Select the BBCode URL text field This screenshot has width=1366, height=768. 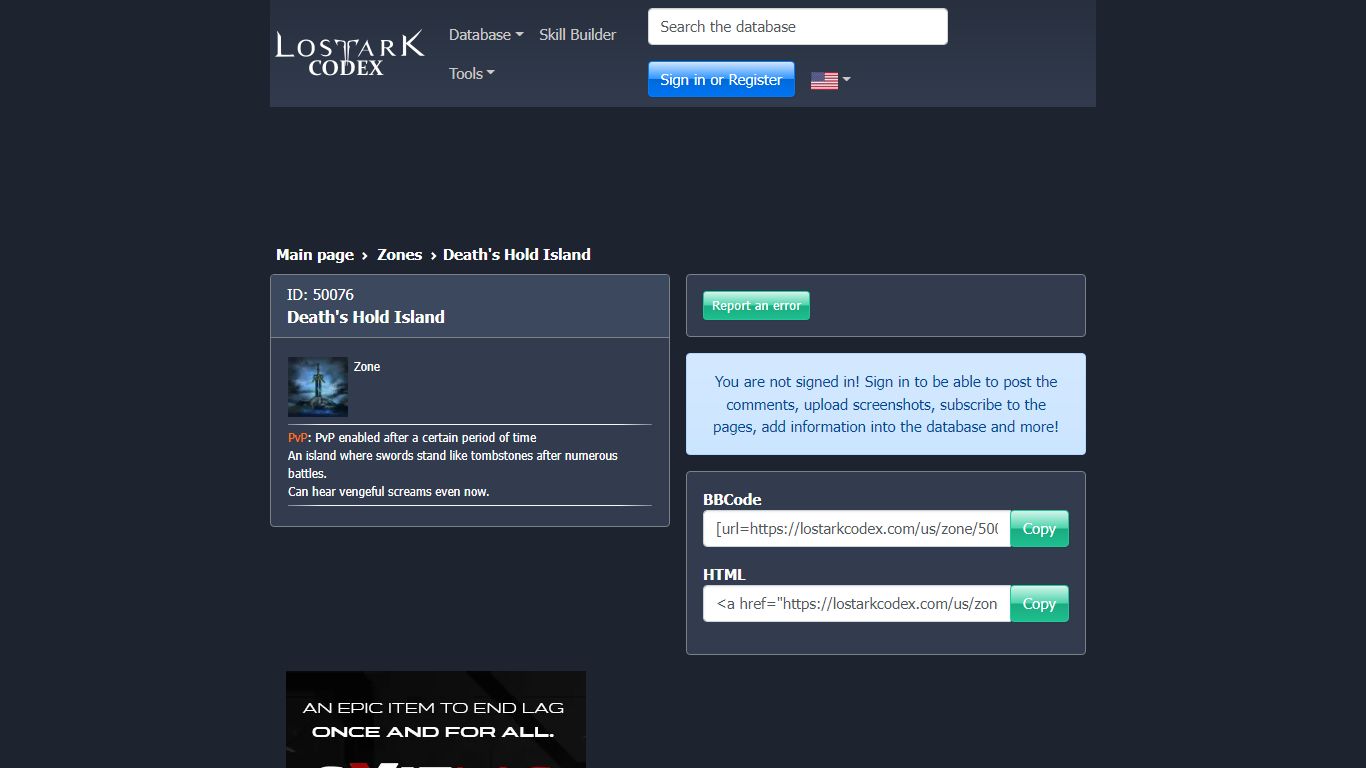[x=857, y=529]
